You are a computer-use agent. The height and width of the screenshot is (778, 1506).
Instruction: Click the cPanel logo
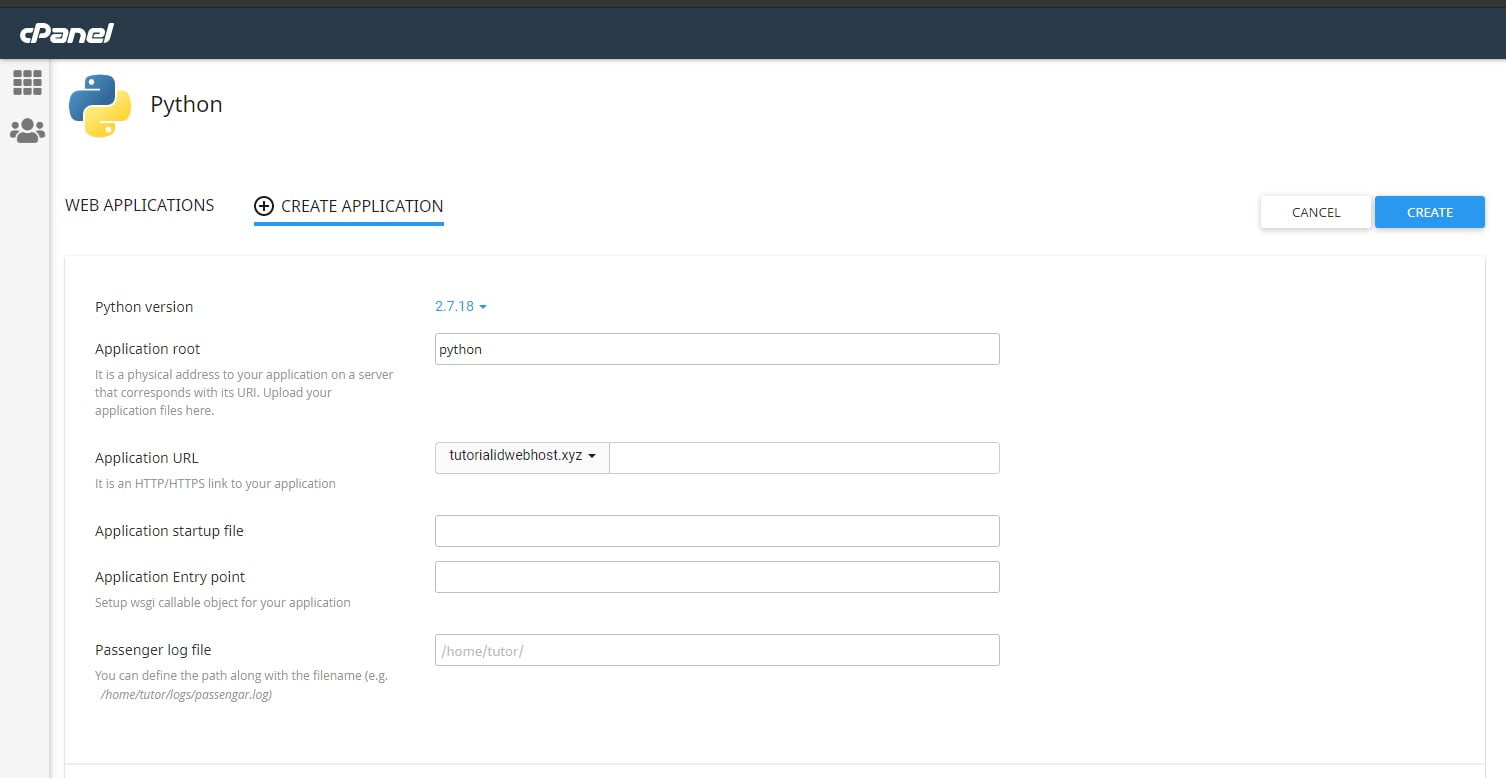click(66, 33)
